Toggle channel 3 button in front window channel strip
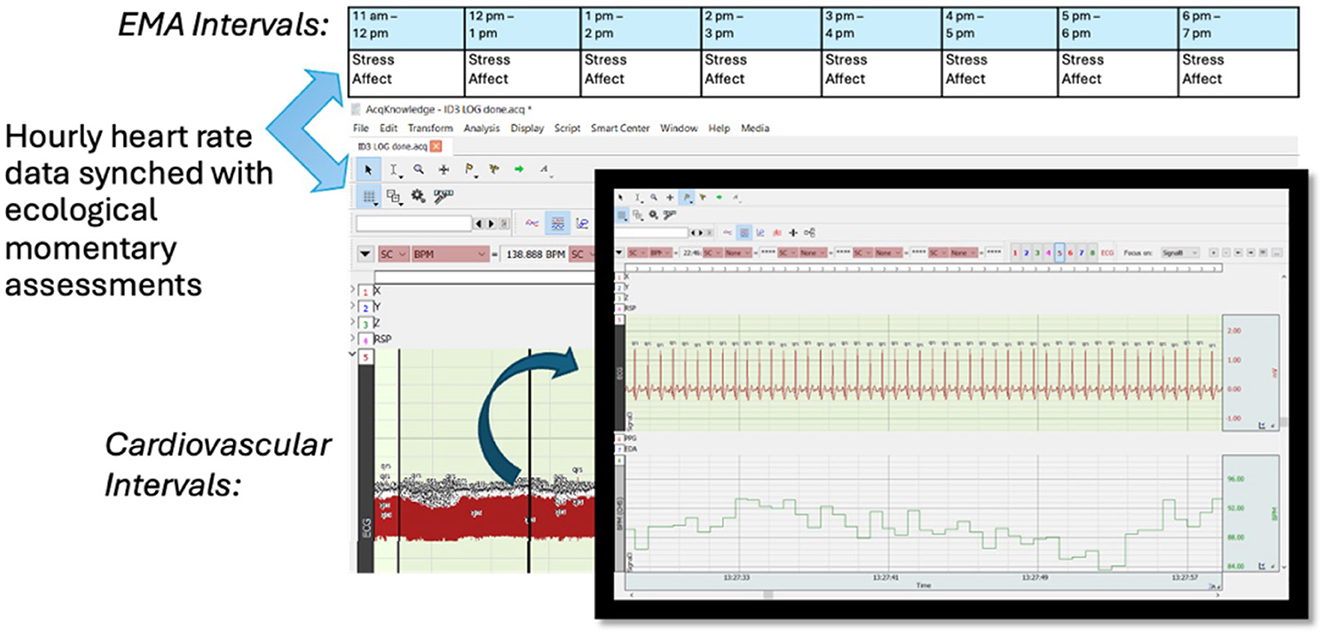 (x=1037, y=253)
